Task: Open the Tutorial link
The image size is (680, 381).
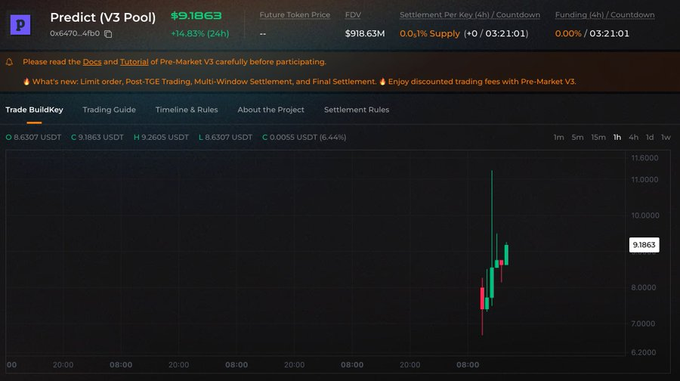Action: tap(134, 62)
